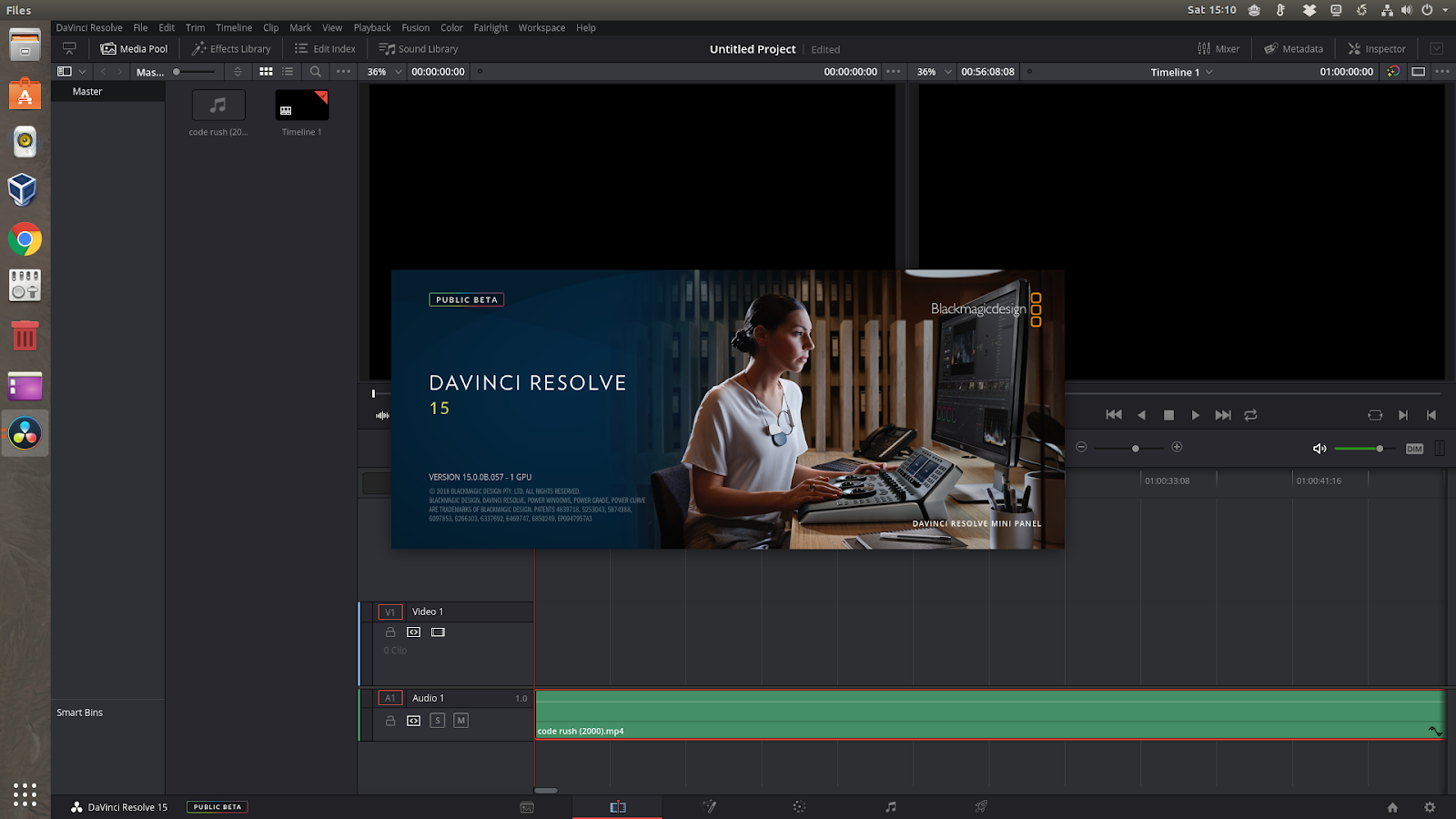Screen dimensions: 1456x819
Task: Select the code rush audio clip thumbnail
Action: 218,106
